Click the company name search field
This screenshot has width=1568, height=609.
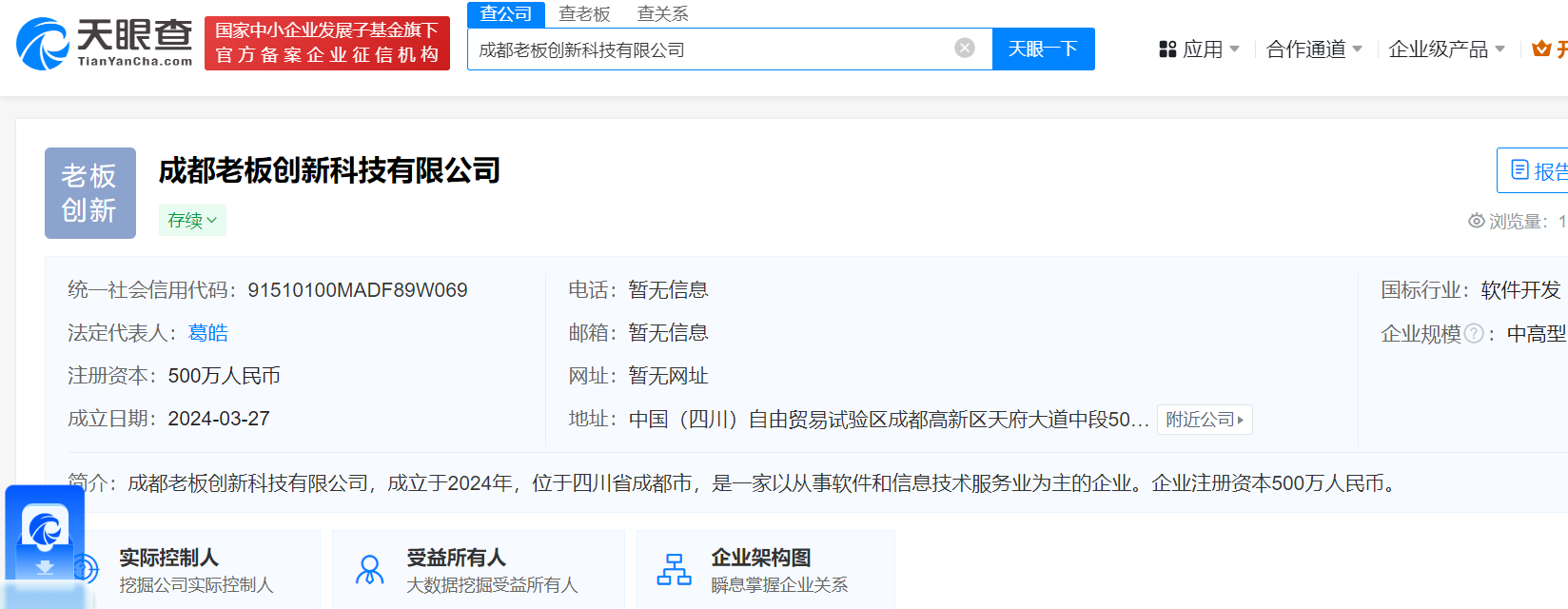(x=709, y=49)
